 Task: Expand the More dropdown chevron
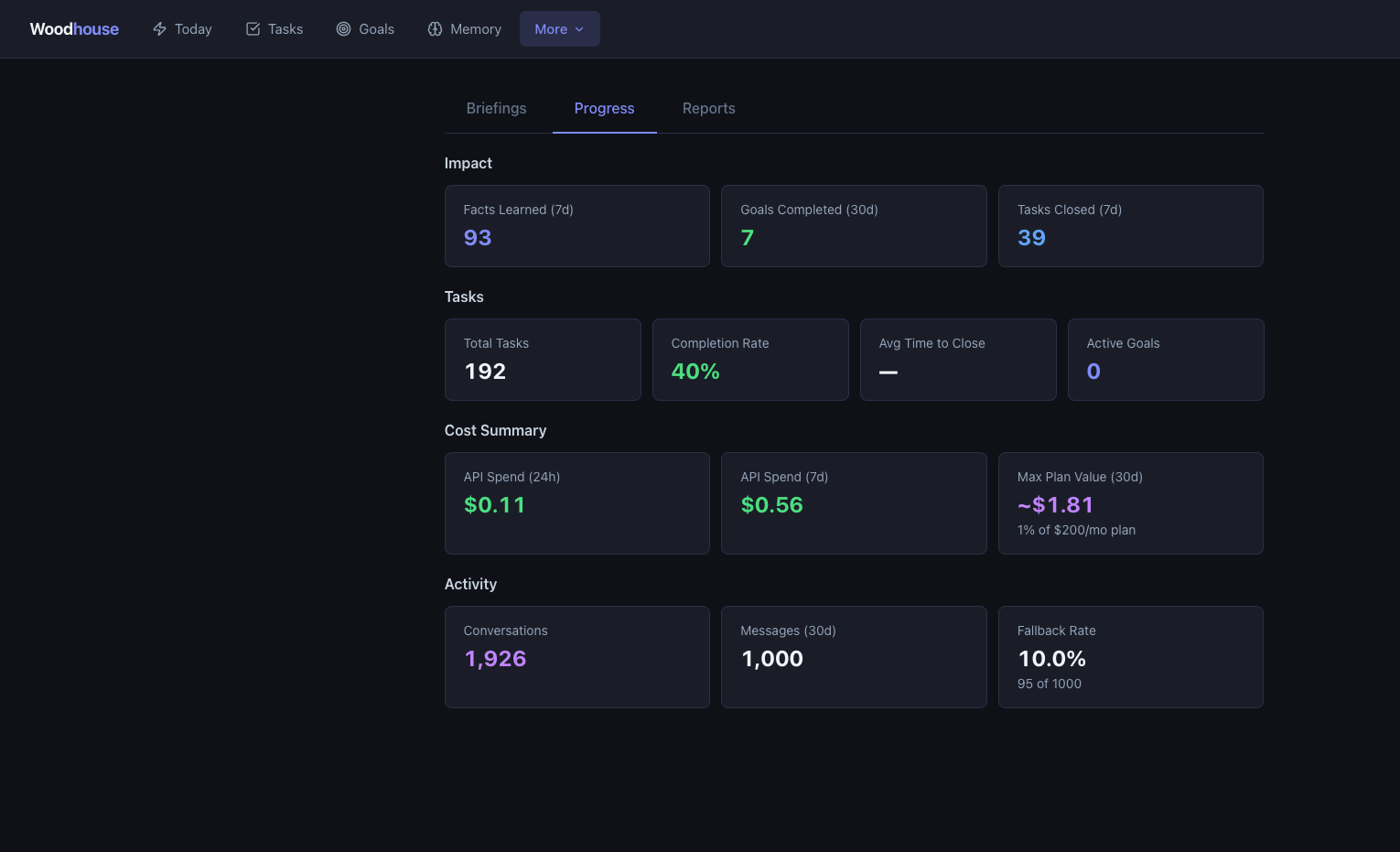click(579, 29)
